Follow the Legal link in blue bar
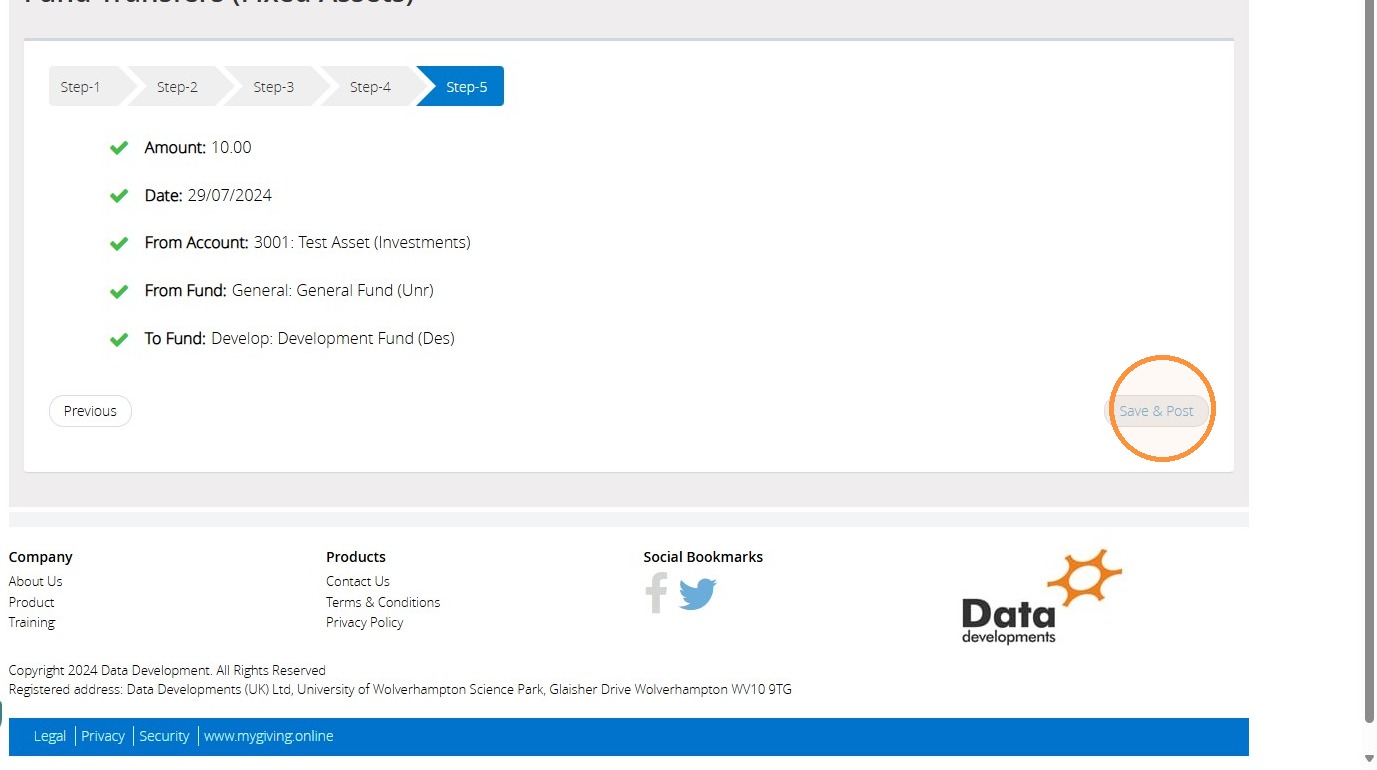Viewport: 1377px width, 770px height. (50, 736)
